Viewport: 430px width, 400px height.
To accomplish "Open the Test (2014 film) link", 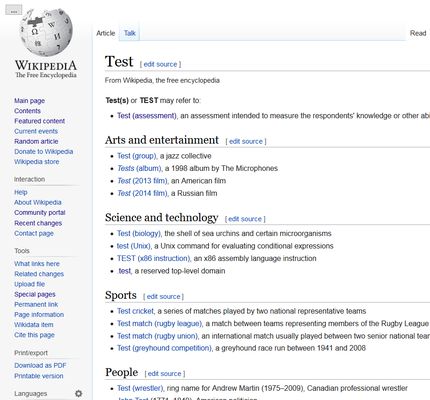I will click(x=142, y=193).
